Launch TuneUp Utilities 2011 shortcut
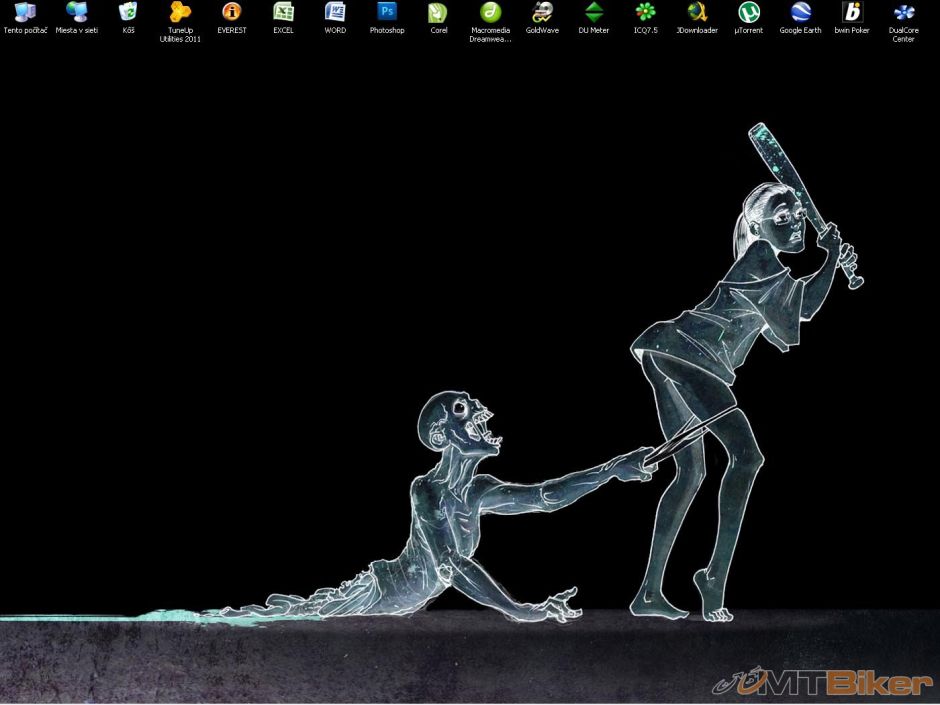Image resolution: width=940 pixels, height=705 pixels. click(180, 13)
